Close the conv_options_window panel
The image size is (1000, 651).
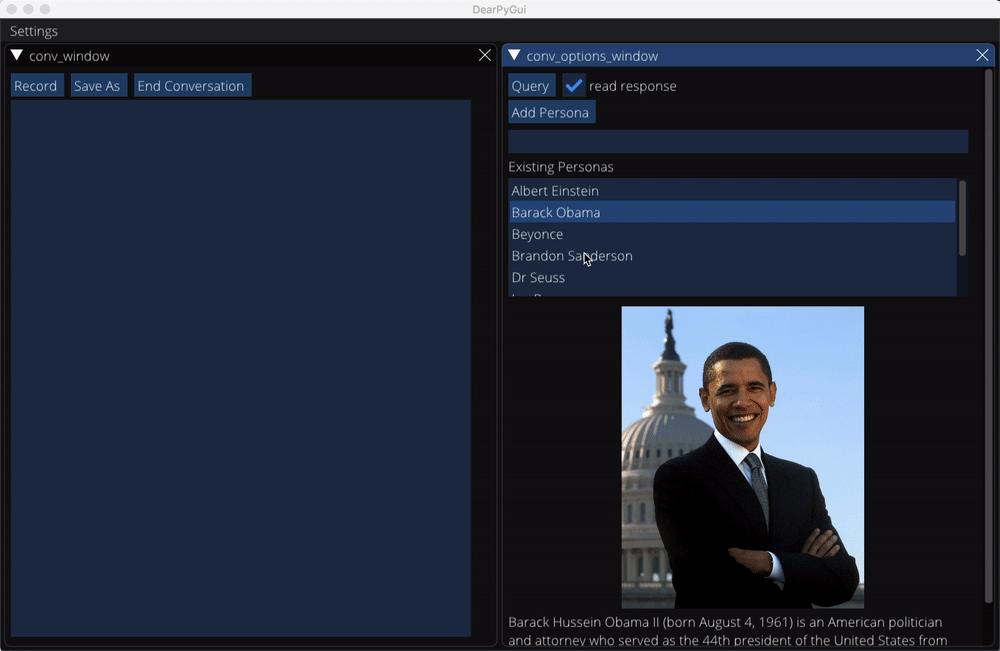[982, 56]
